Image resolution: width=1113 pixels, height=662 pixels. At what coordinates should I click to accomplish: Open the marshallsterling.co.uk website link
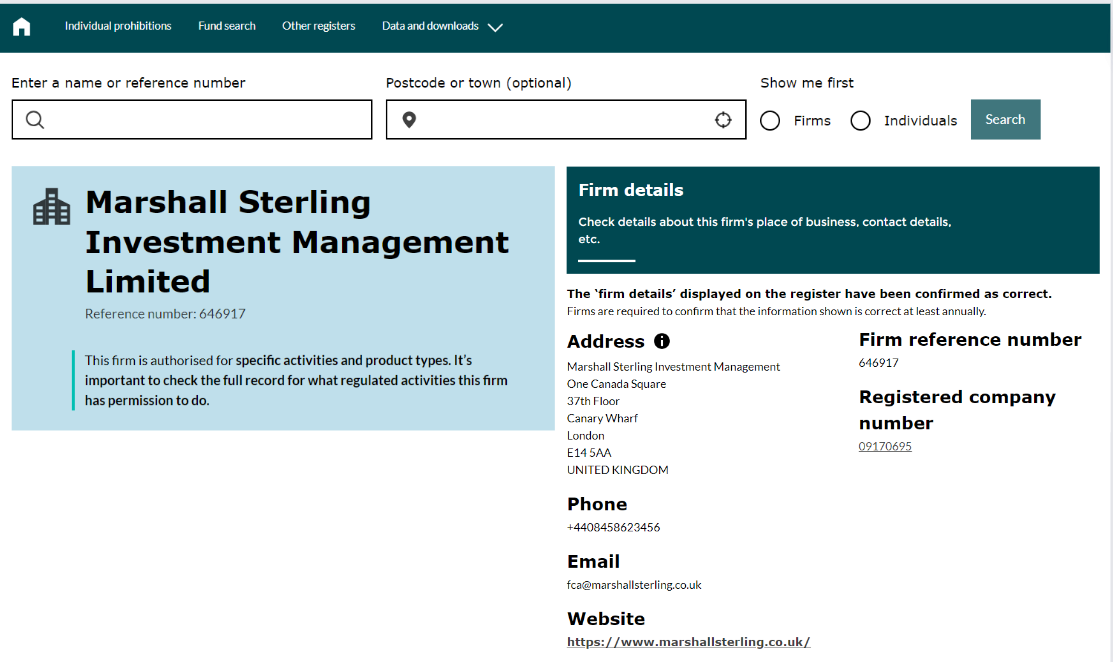[688, 642]
